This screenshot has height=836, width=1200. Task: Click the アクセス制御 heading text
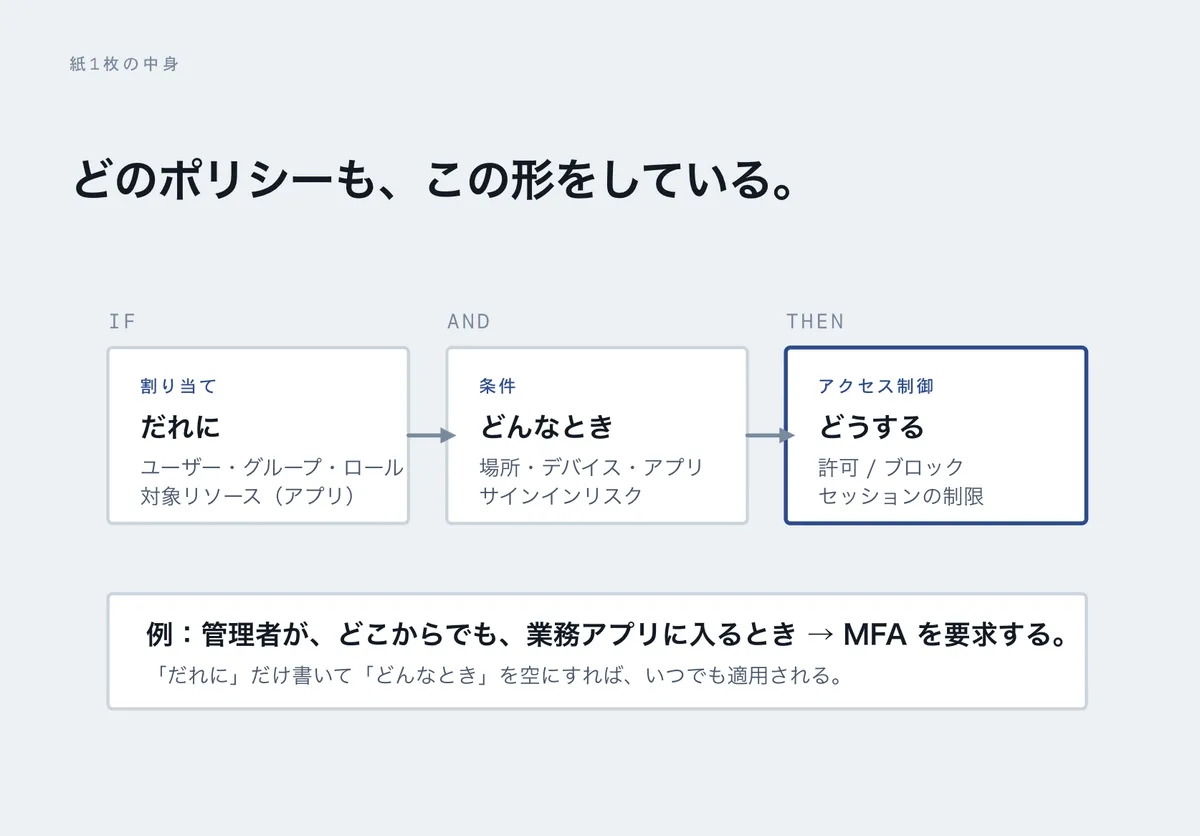876,386
